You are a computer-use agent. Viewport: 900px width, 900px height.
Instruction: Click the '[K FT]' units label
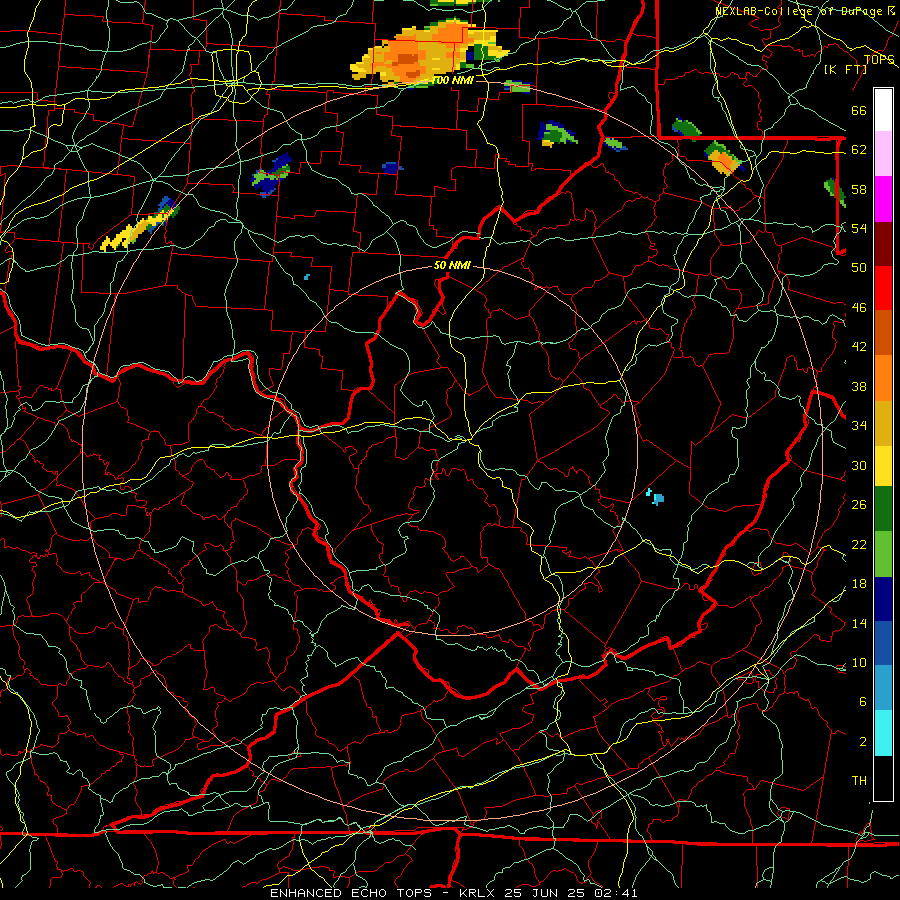point(845,69)
